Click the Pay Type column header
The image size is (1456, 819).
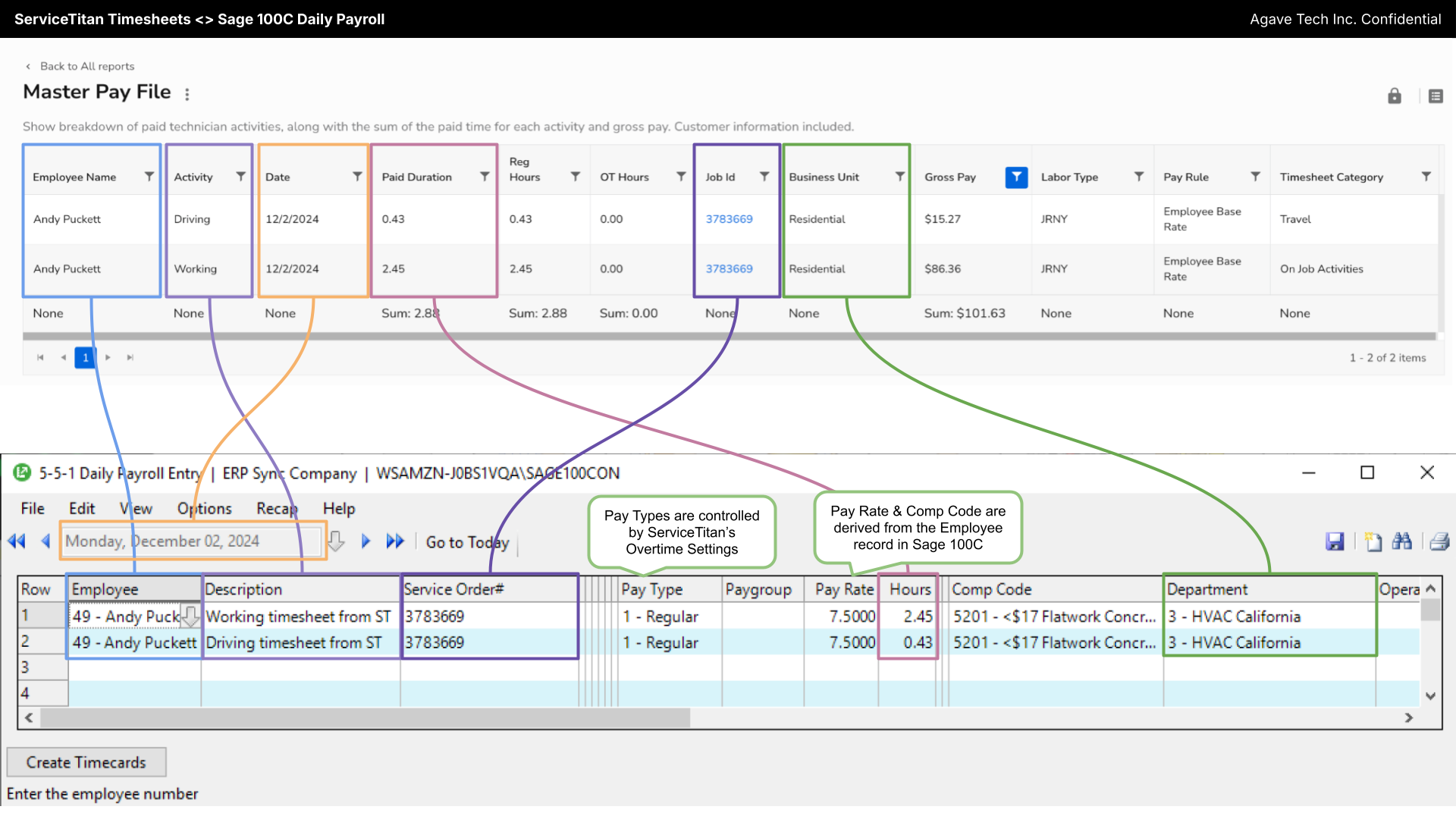[x=670, y=589]
